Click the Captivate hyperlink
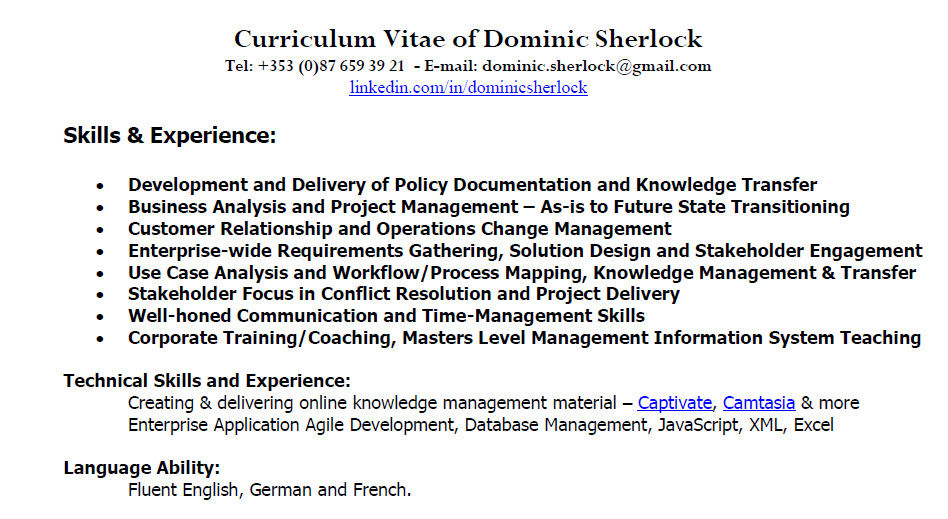948x519 pixels. coord(675,403)
